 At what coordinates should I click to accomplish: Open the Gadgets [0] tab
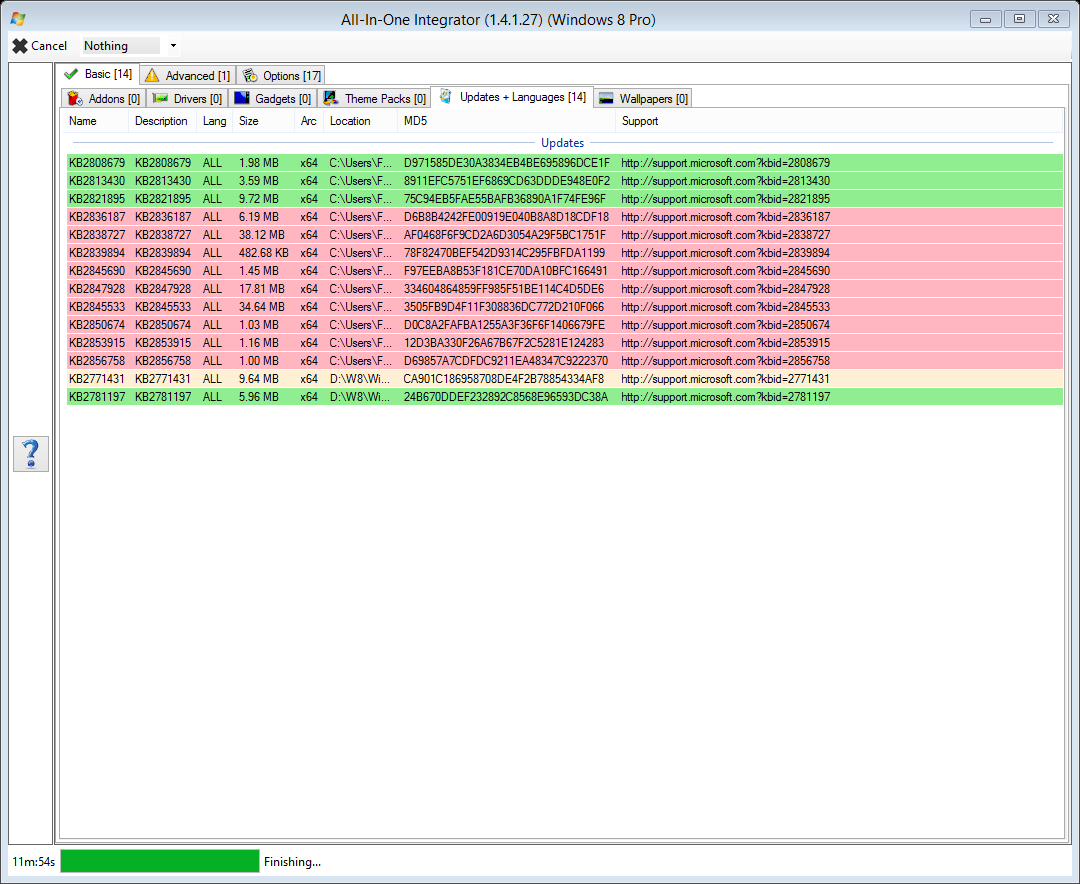click(x=273, y=99)
